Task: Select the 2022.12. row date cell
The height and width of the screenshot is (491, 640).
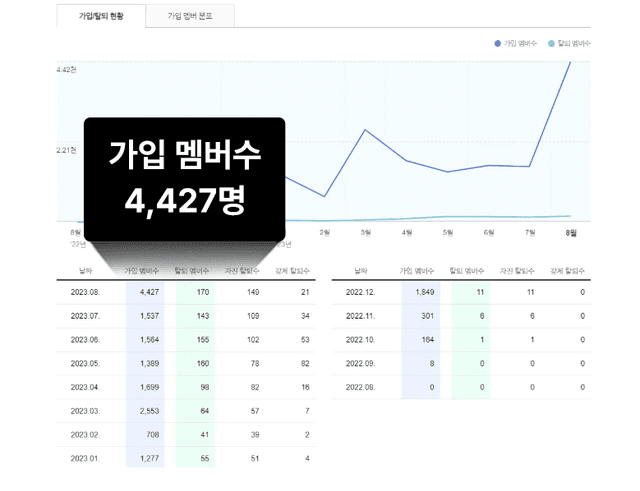Action: click(x=360, y=292)
